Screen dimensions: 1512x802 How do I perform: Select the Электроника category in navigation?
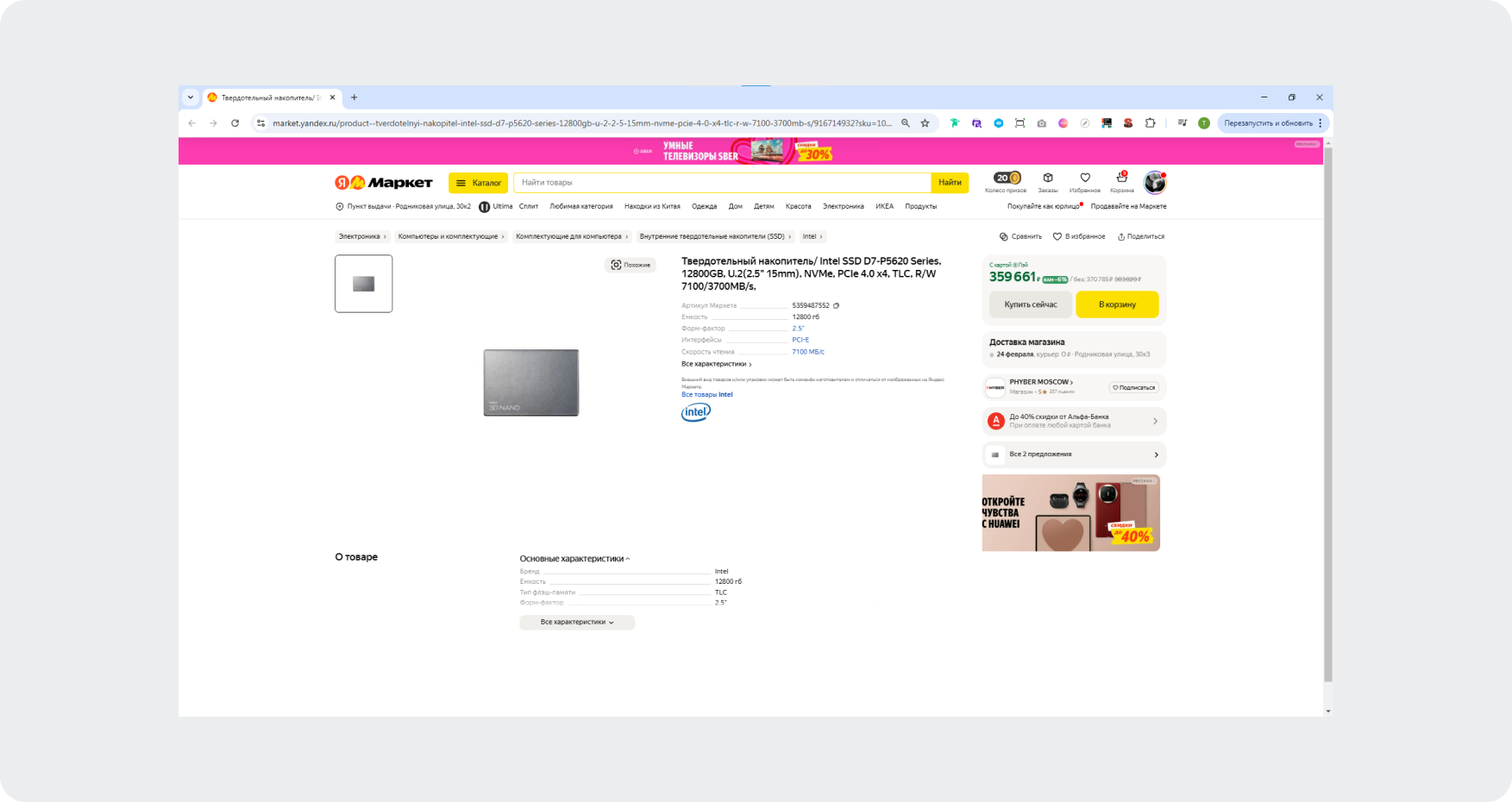(x=843, y=206)
